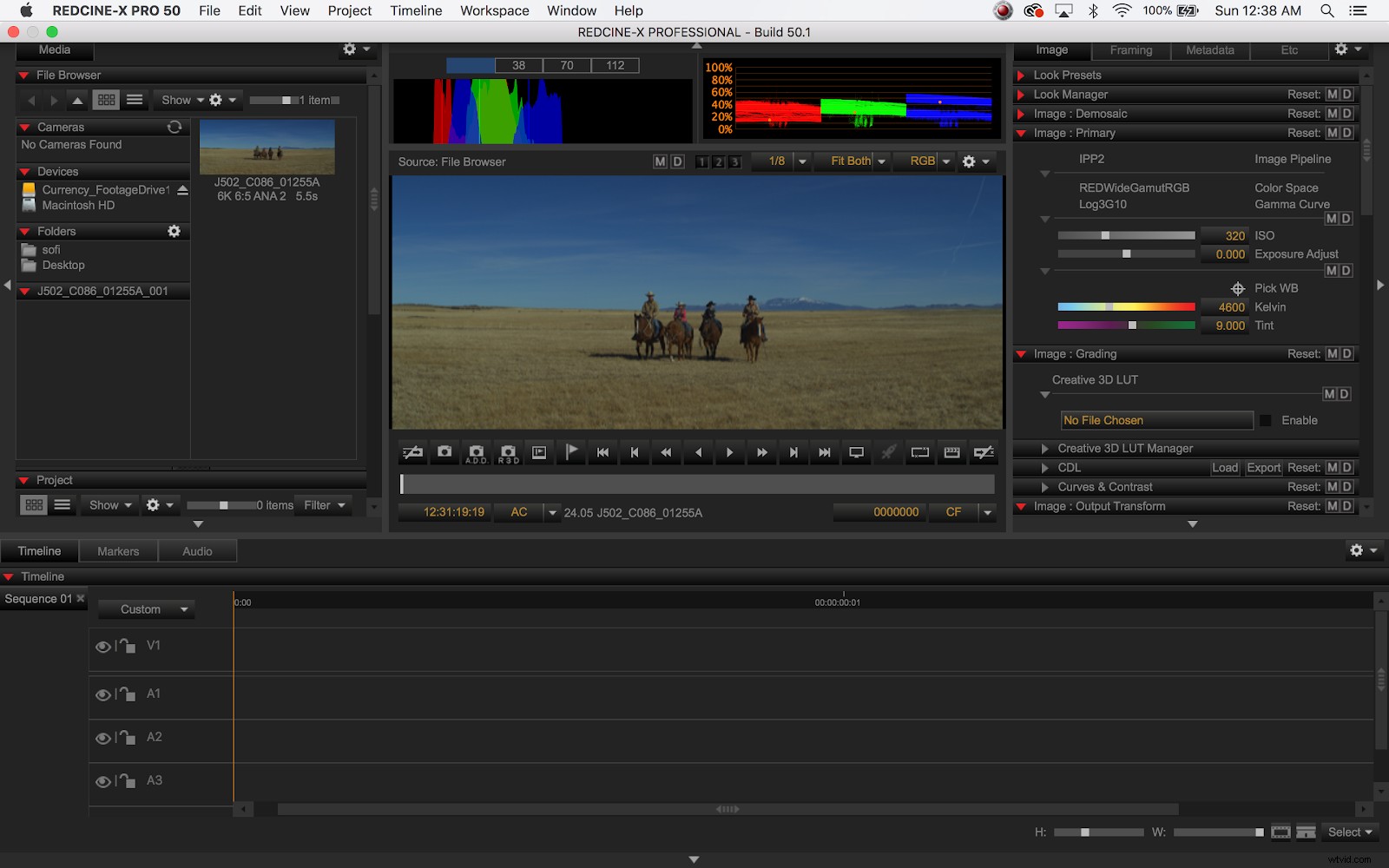Click the Load button for CDL
Image resolution: width=1389 pixels, height=868 pixels.
[x=1225, y=467]
